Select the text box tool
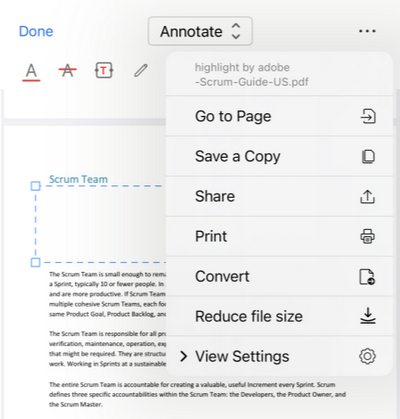 (104, 71)
